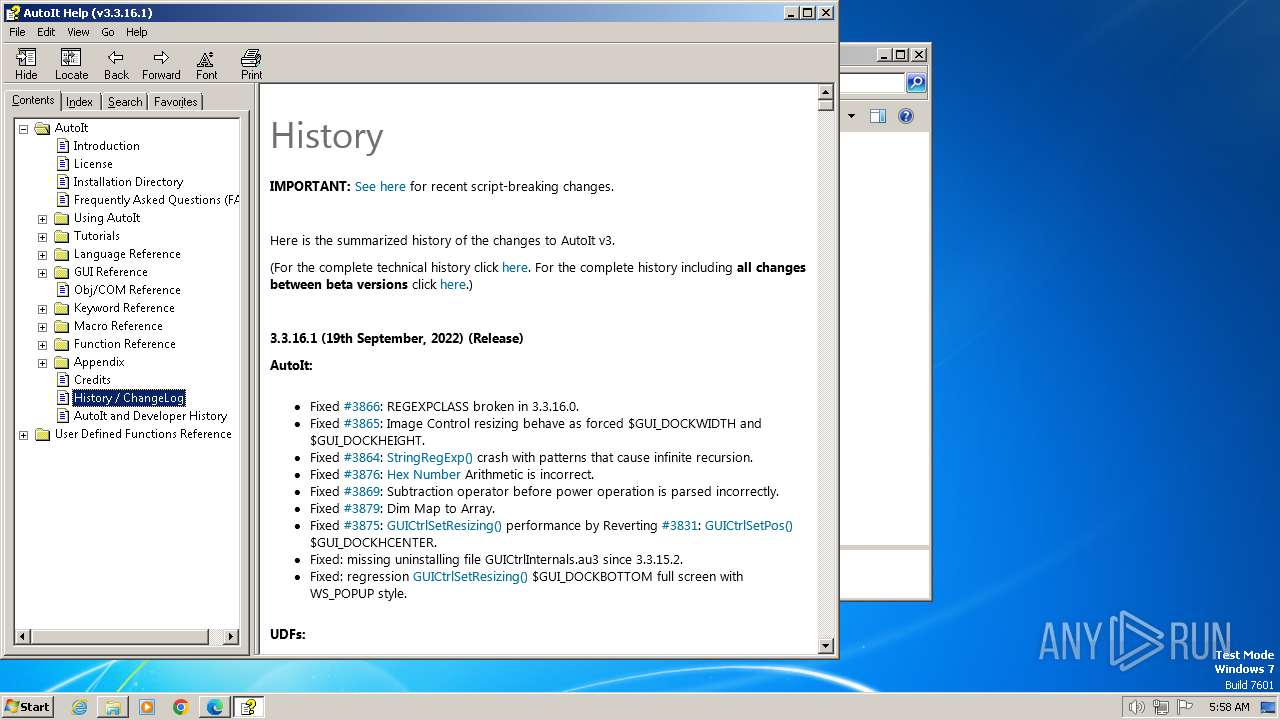
Task: Open AutoIt and Developer History topic
Action: pyautogui.click(x=150, y=416)
